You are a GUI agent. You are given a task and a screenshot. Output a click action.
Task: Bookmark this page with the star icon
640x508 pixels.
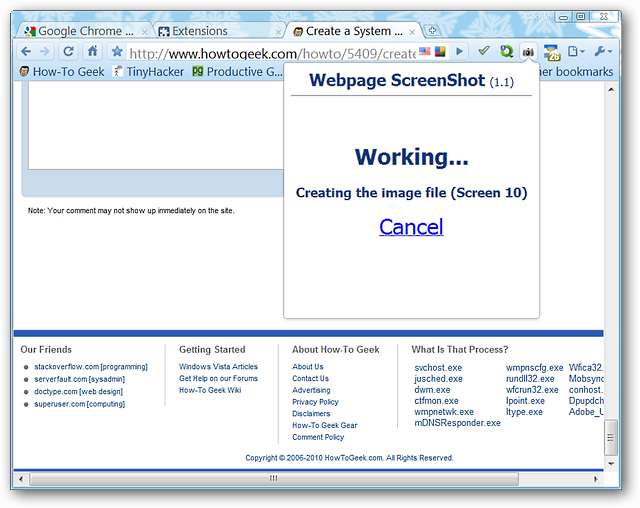[117, 51]
